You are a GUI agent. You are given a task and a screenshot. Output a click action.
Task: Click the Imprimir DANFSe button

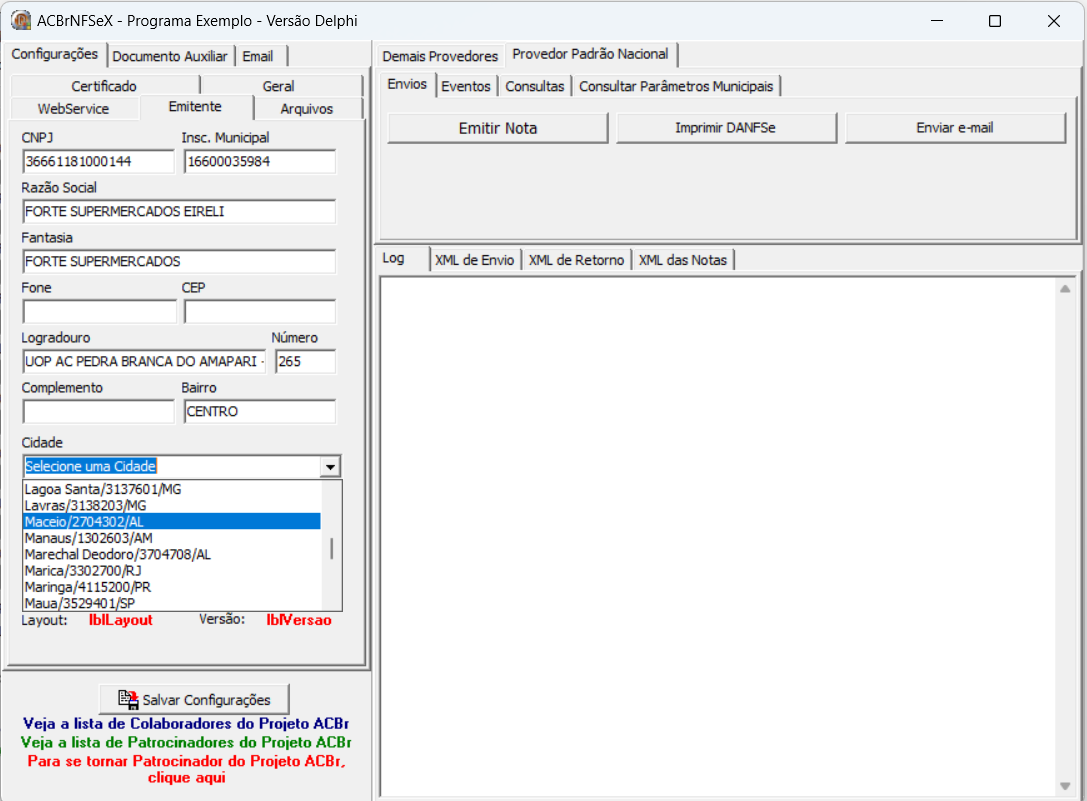click(x=726, y=128)
